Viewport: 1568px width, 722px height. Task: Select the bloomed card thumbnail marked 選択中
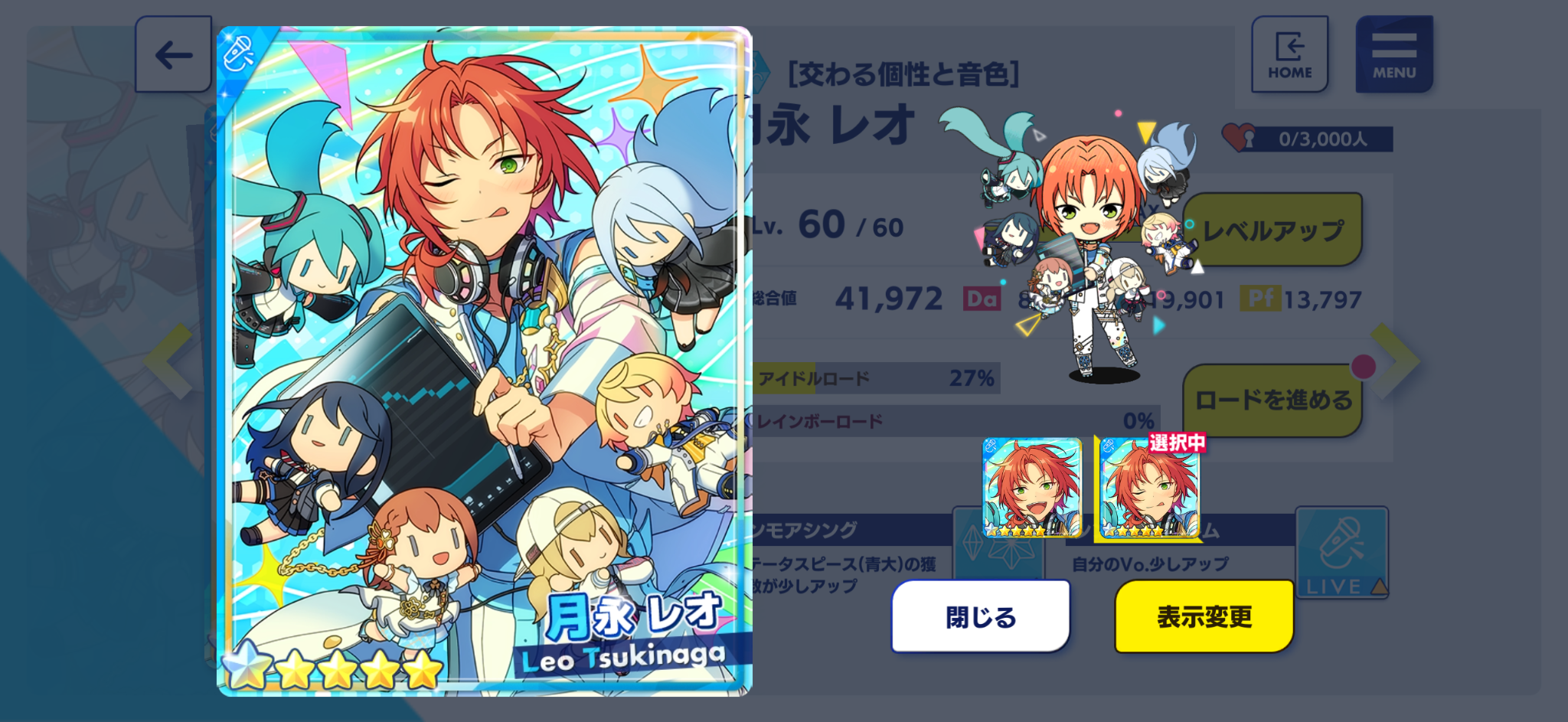1149,488
